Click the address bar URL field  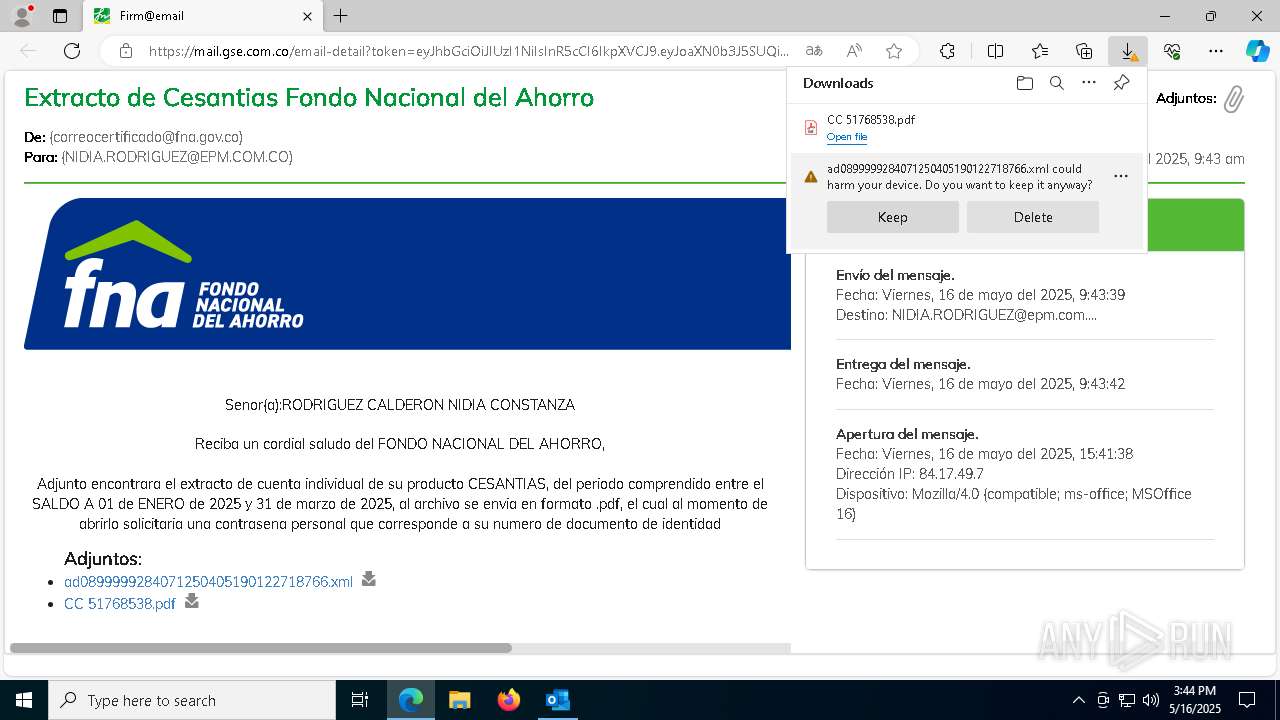pyautogui.click(x=468, y=51)
